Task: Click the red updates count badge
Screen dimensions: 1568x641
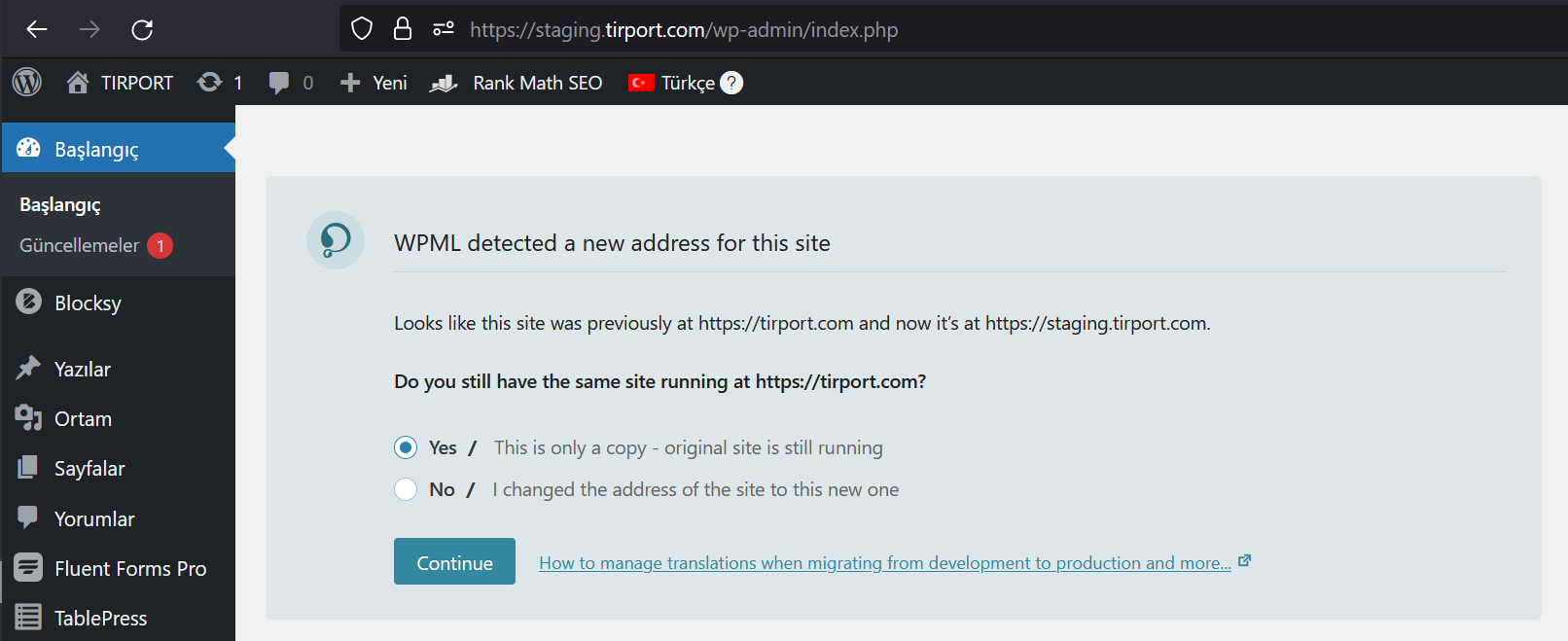Action: click(160, 245)
